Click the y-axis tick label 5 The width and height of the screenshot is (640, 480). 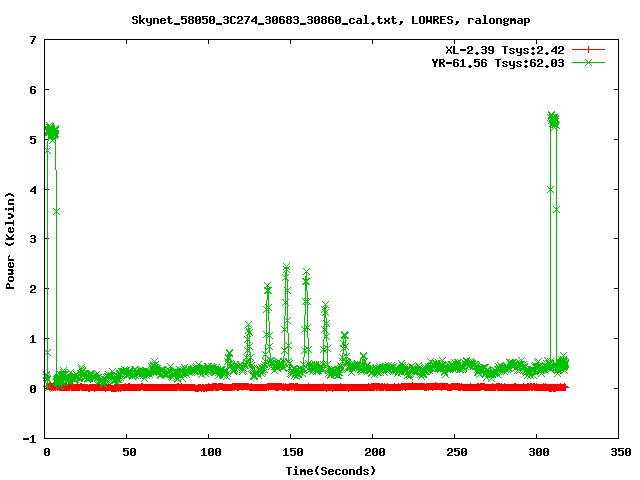coord(33,140)
